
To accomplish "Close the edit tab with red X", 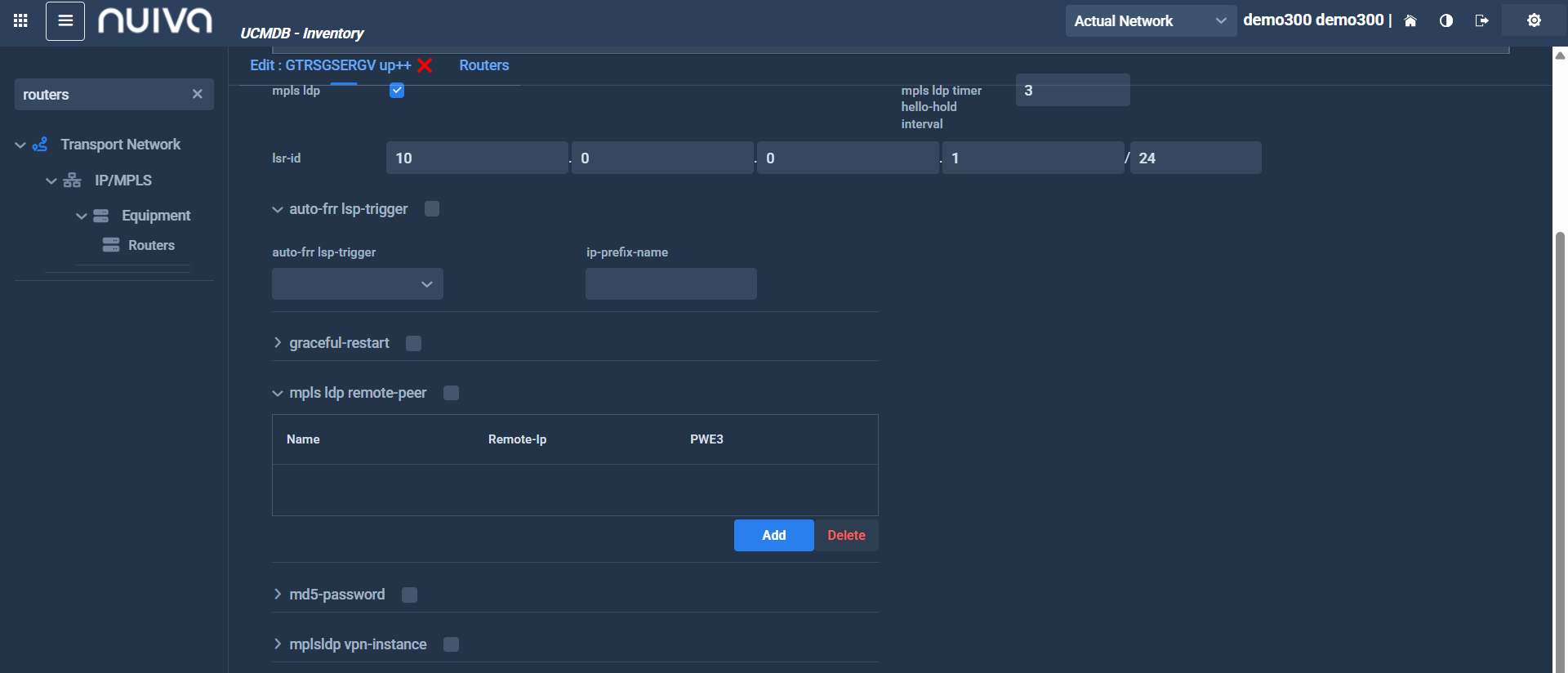I will [425, 65].
